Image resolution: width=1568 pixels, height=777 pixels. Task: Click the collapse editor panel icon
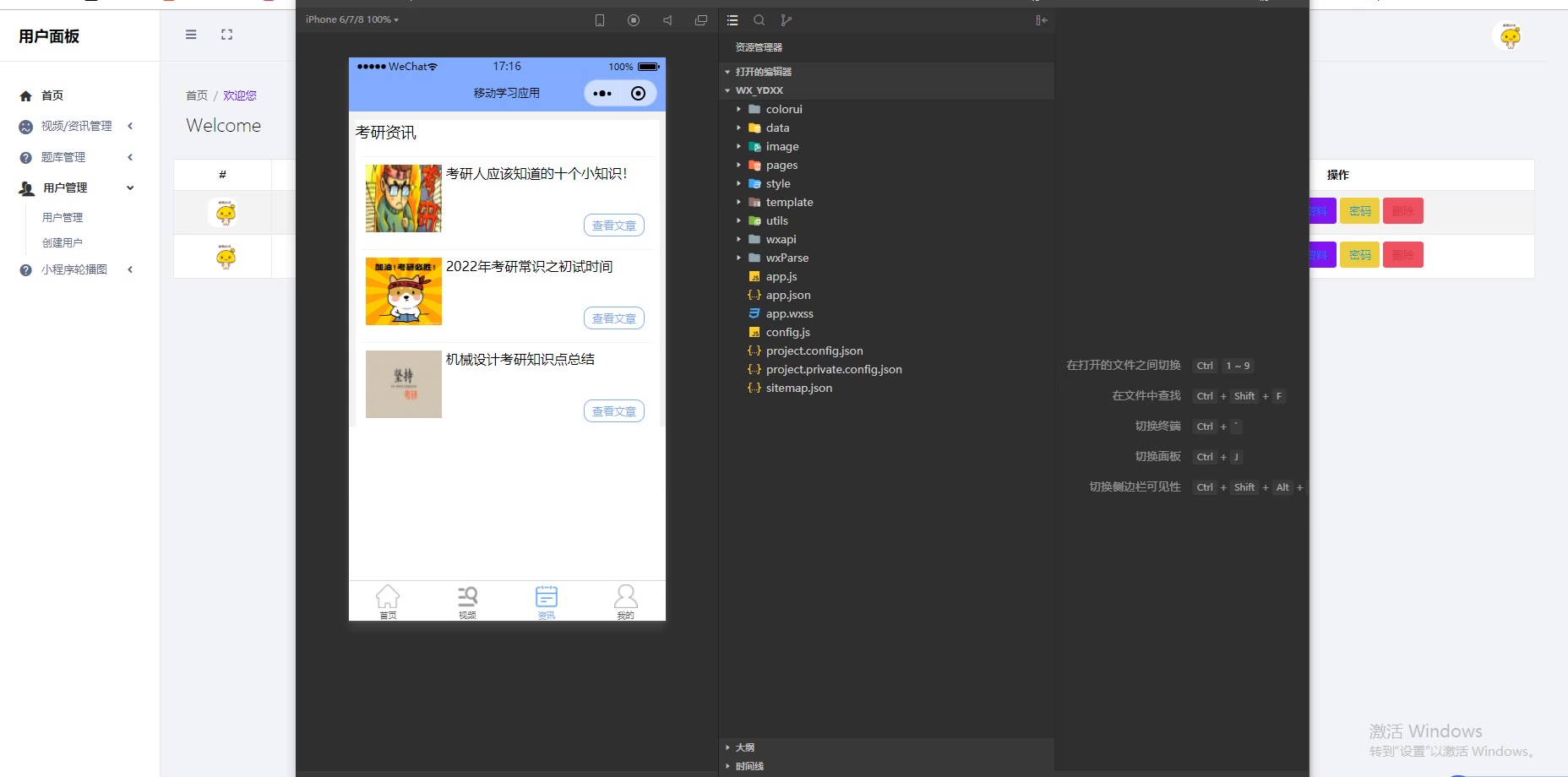coord(1042,20)
